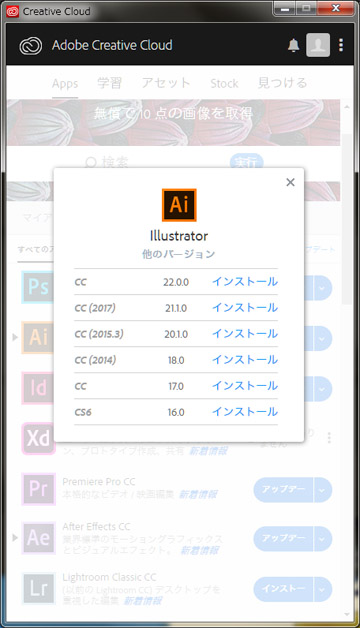Click the Creative Cloud title bar icon
Image resolution: width=360 pixels, height=628 pixels.
coord(12,11)
